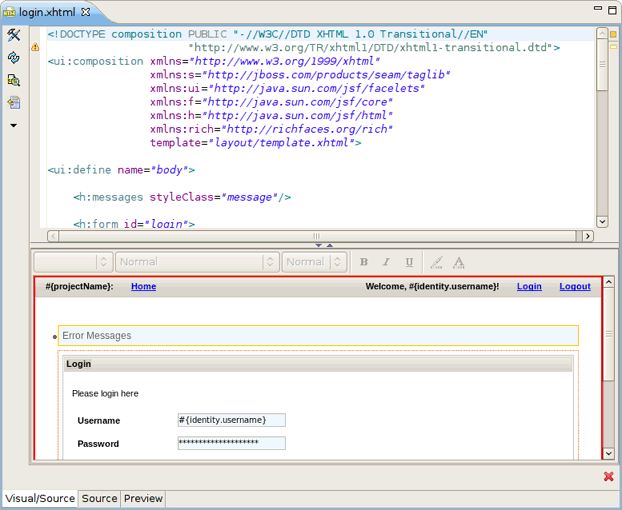Click visual pane scroll down arrow
622x510 pixels.
(609, 453)
